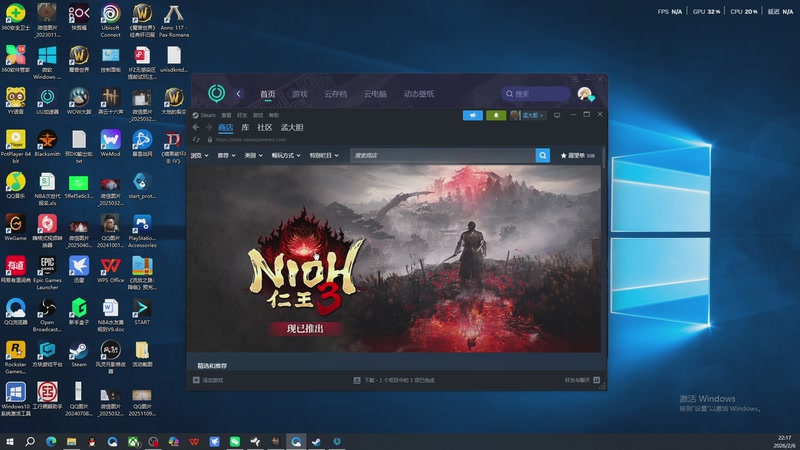Select the Blacksmith desktop icon

pyautogui.click(x=47, y=143)
